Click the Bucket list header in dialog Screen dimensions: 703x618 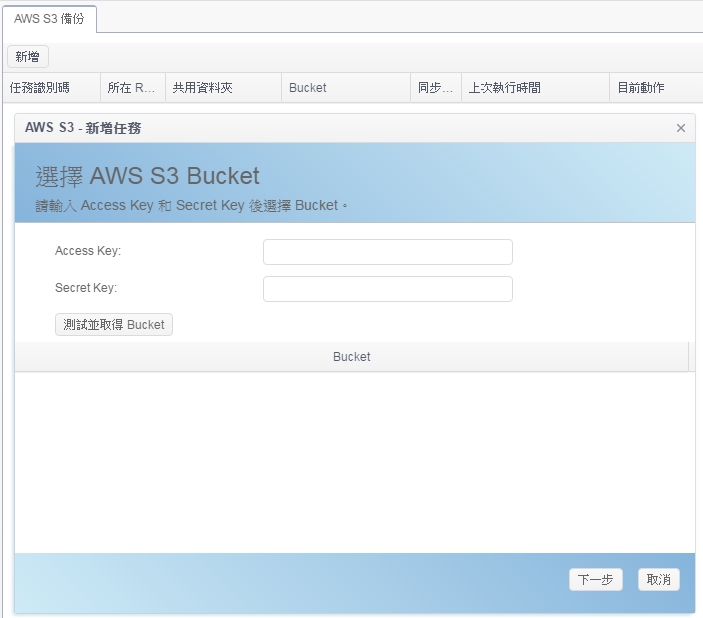tap(352, 357)
